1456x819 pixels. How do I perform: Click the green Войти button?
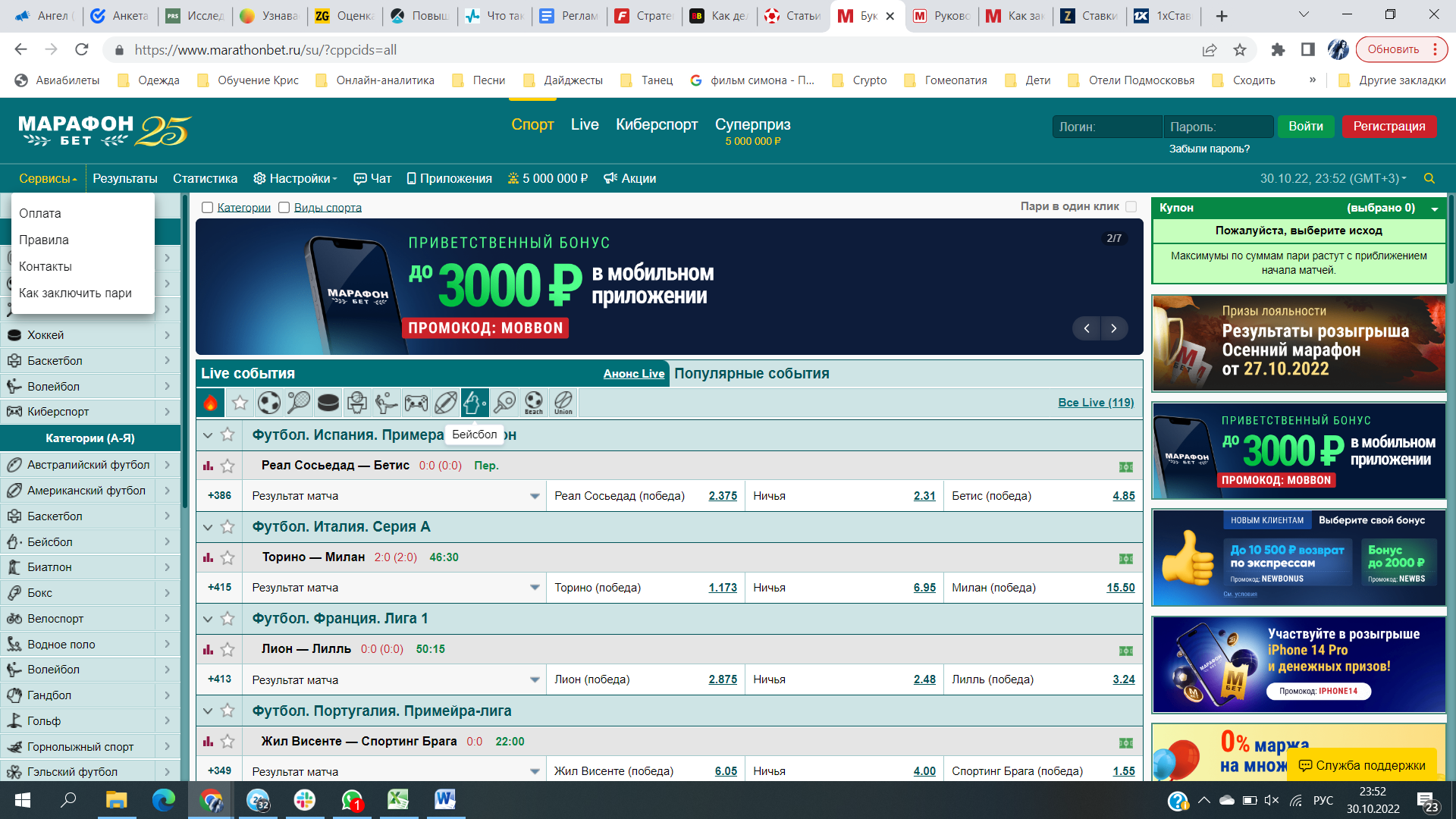tap(1306, 127)
